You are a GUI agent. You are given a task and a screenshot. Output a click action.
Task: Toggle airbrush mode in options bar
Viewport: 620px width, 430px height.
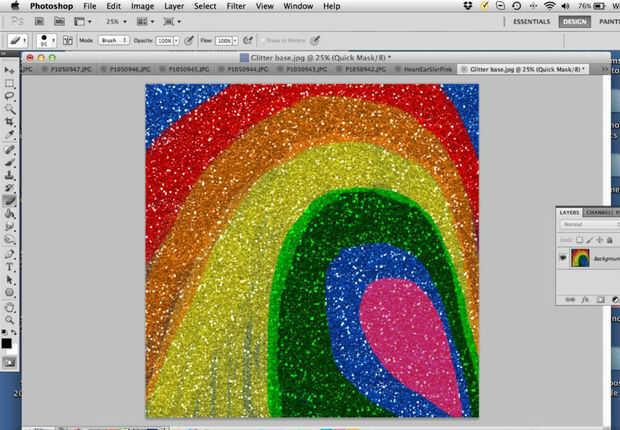tap(248, 40)
